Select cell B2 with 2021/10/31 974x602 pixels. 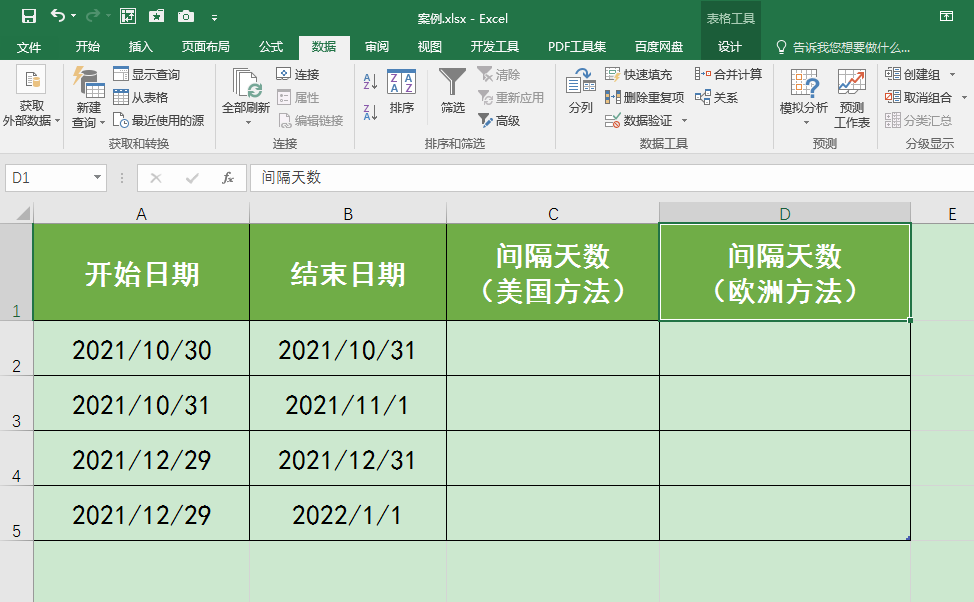(348, 349)
